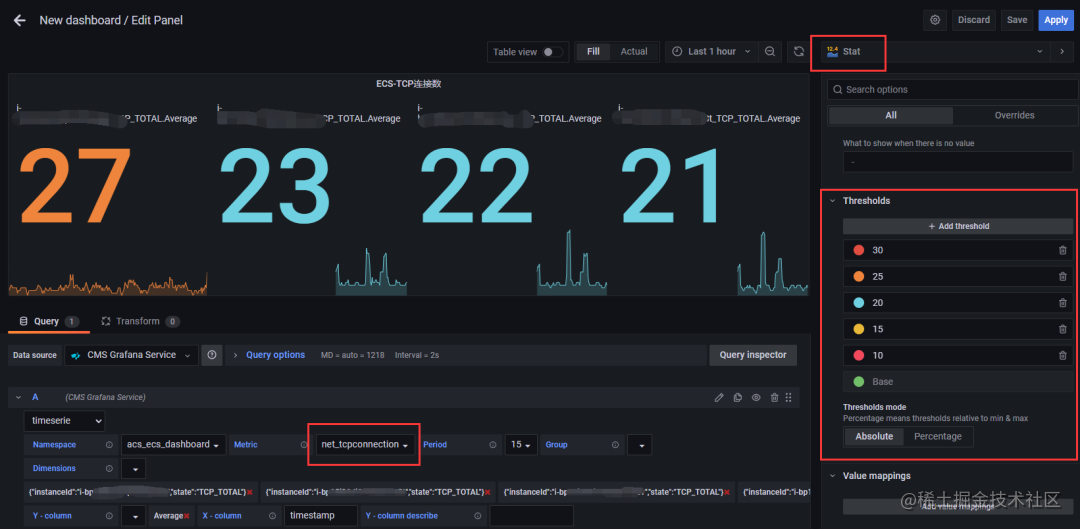Click the drag handle for query A

(789, 397)
